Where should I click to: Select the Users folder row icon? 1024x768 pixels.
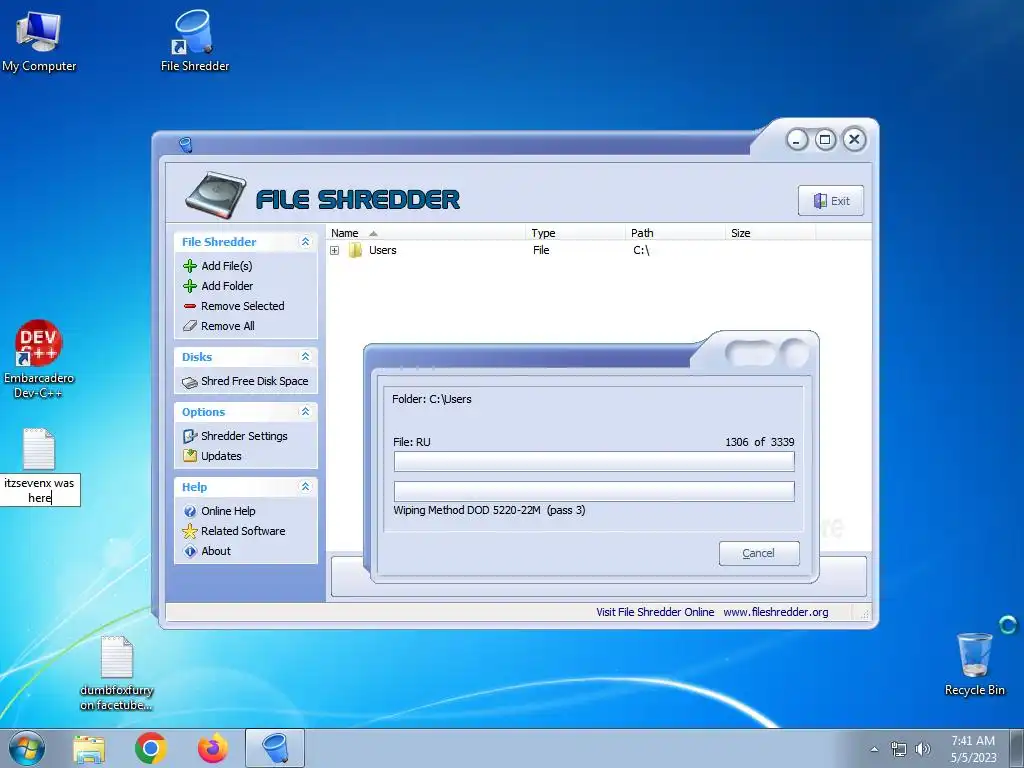355,250
